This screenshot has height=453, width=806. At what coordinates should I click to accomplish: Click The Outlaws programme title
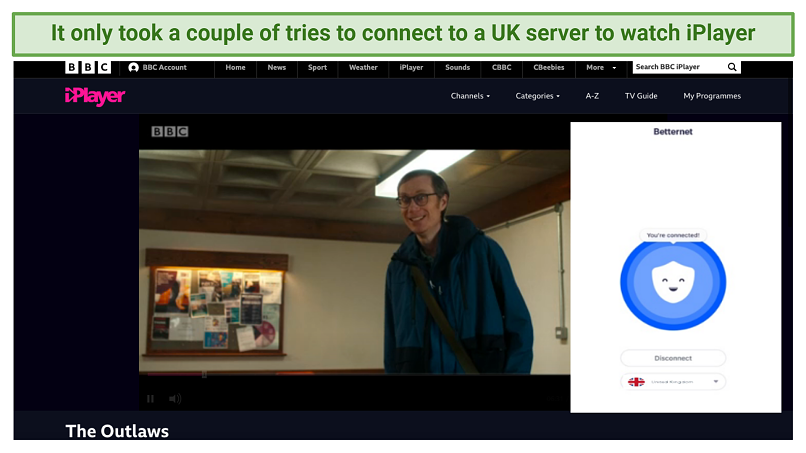coord(117,431)
